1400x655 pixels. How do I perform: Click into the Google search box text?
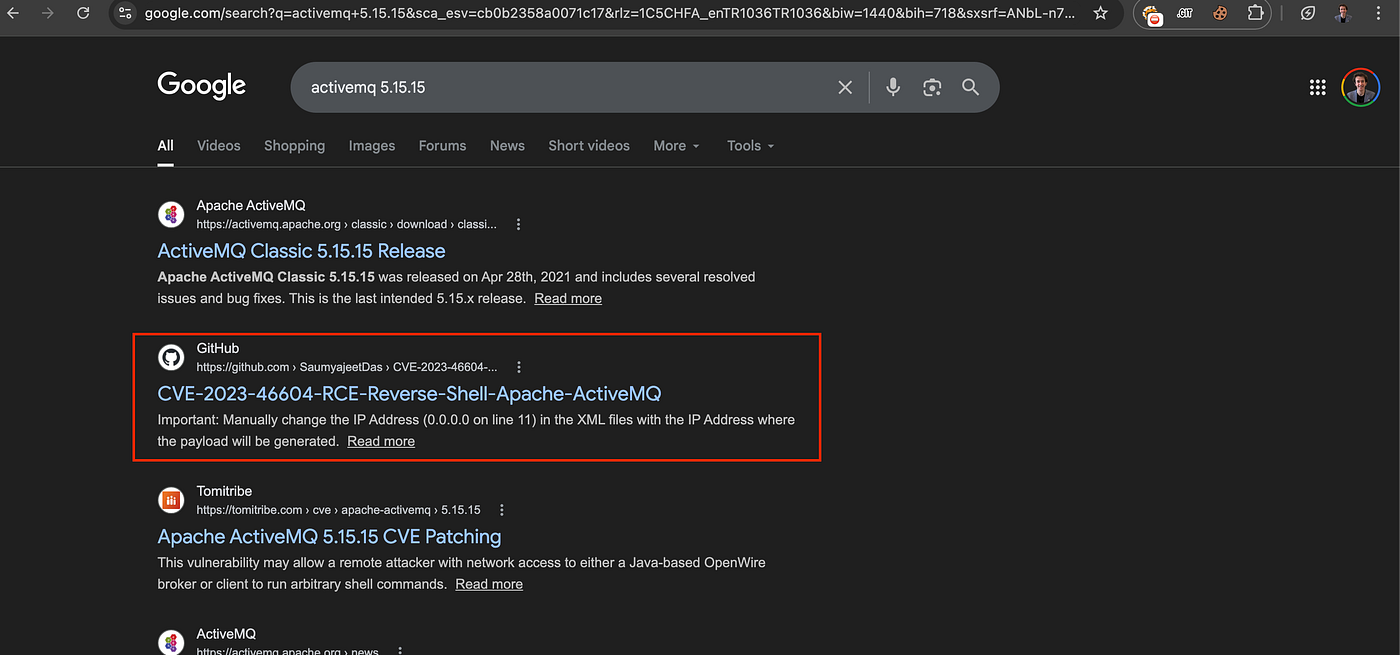coord(368,88)
